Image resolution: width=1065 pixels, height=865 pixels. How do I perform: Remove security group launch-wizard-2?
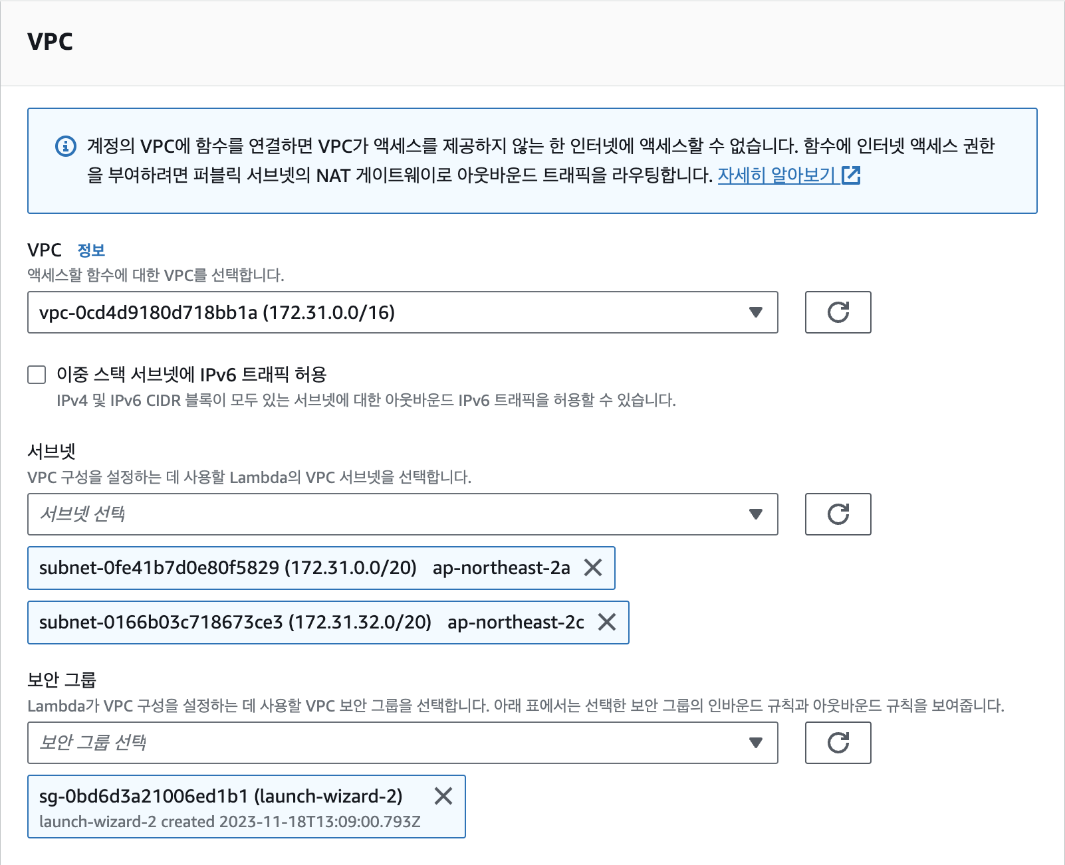[x=444, y=796]
